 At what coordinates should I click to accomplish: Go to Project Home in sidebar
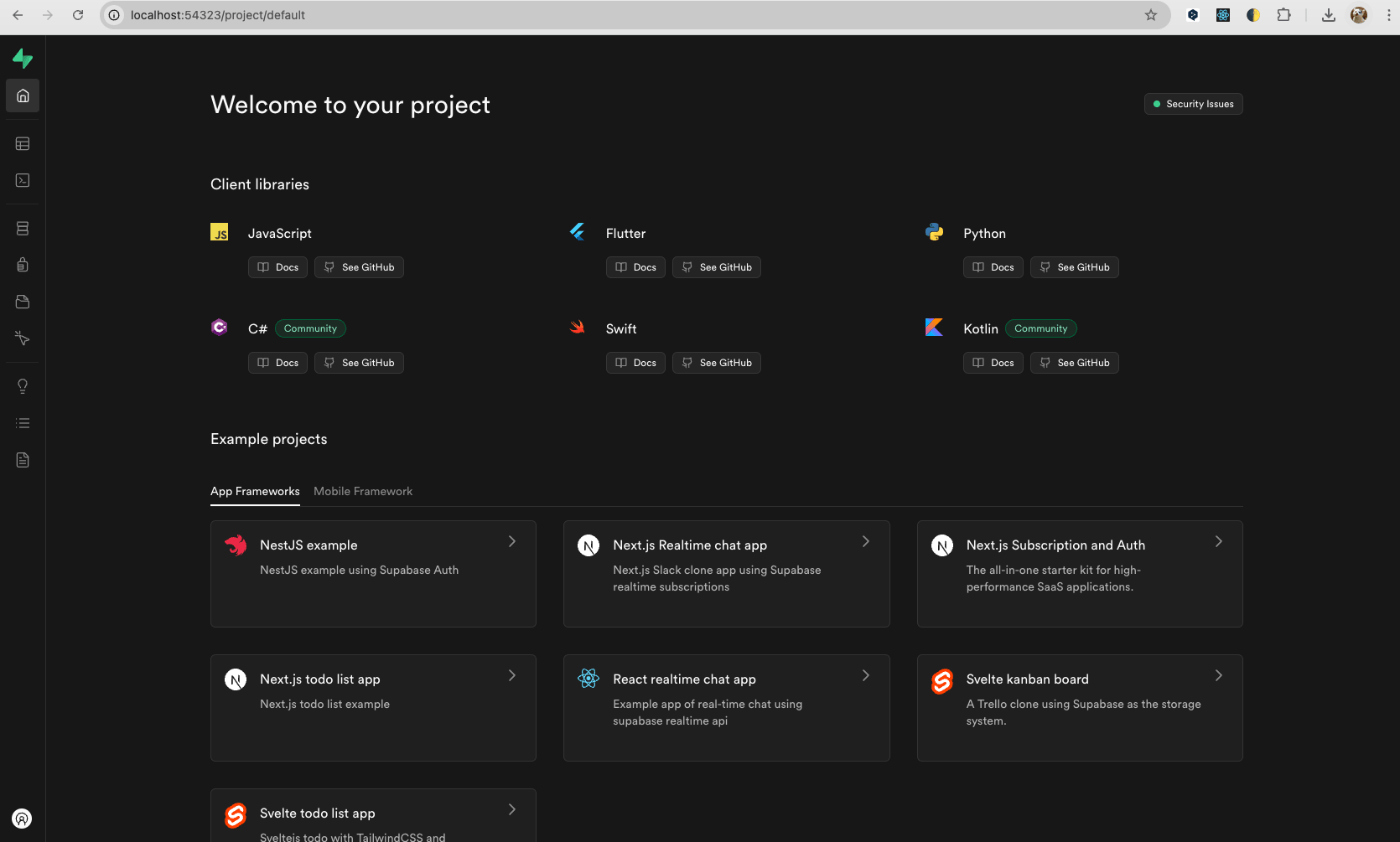coord(22,96)
